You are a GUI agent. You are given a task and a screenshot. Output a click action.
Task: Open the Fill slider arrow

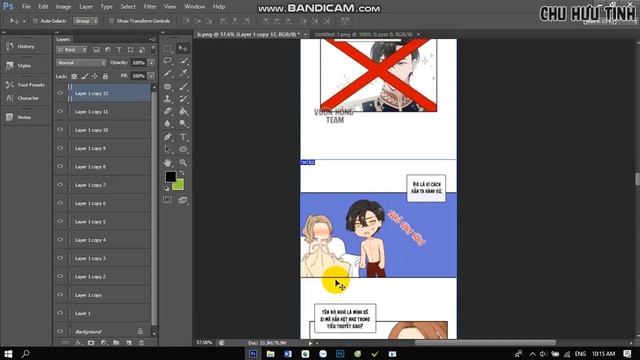tap(151, 76)
